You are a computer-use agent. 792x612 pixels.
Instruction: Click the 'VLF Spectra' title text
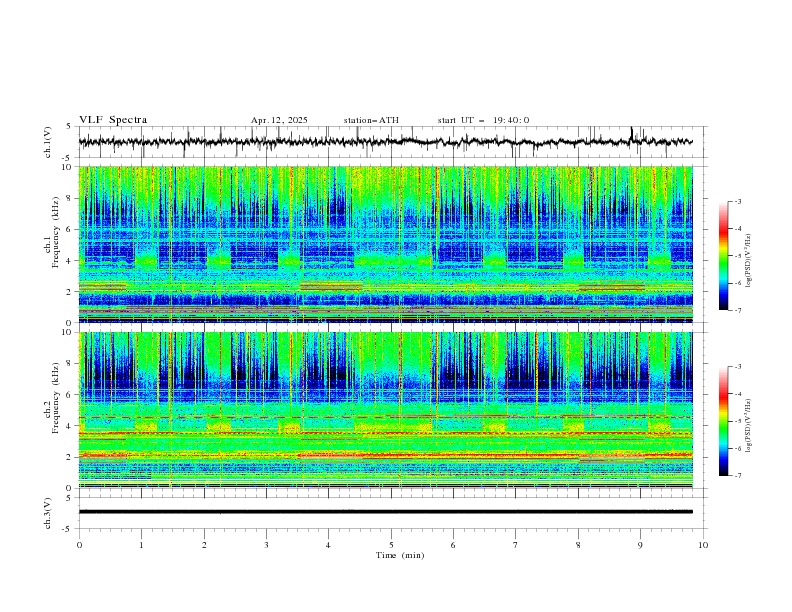pos(113,120)
